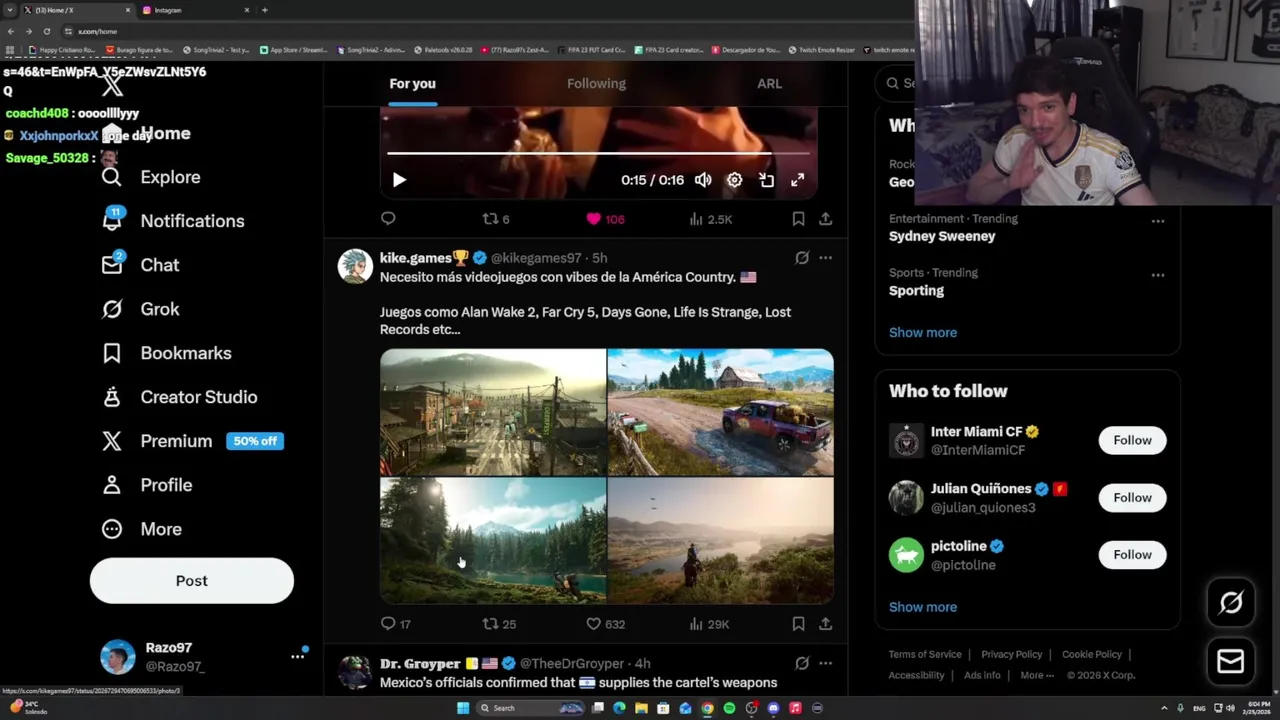This screenshot has width=1280, height=720.
Task: Open Bookmarks in the sidebar
Action: tap(166, 353)
